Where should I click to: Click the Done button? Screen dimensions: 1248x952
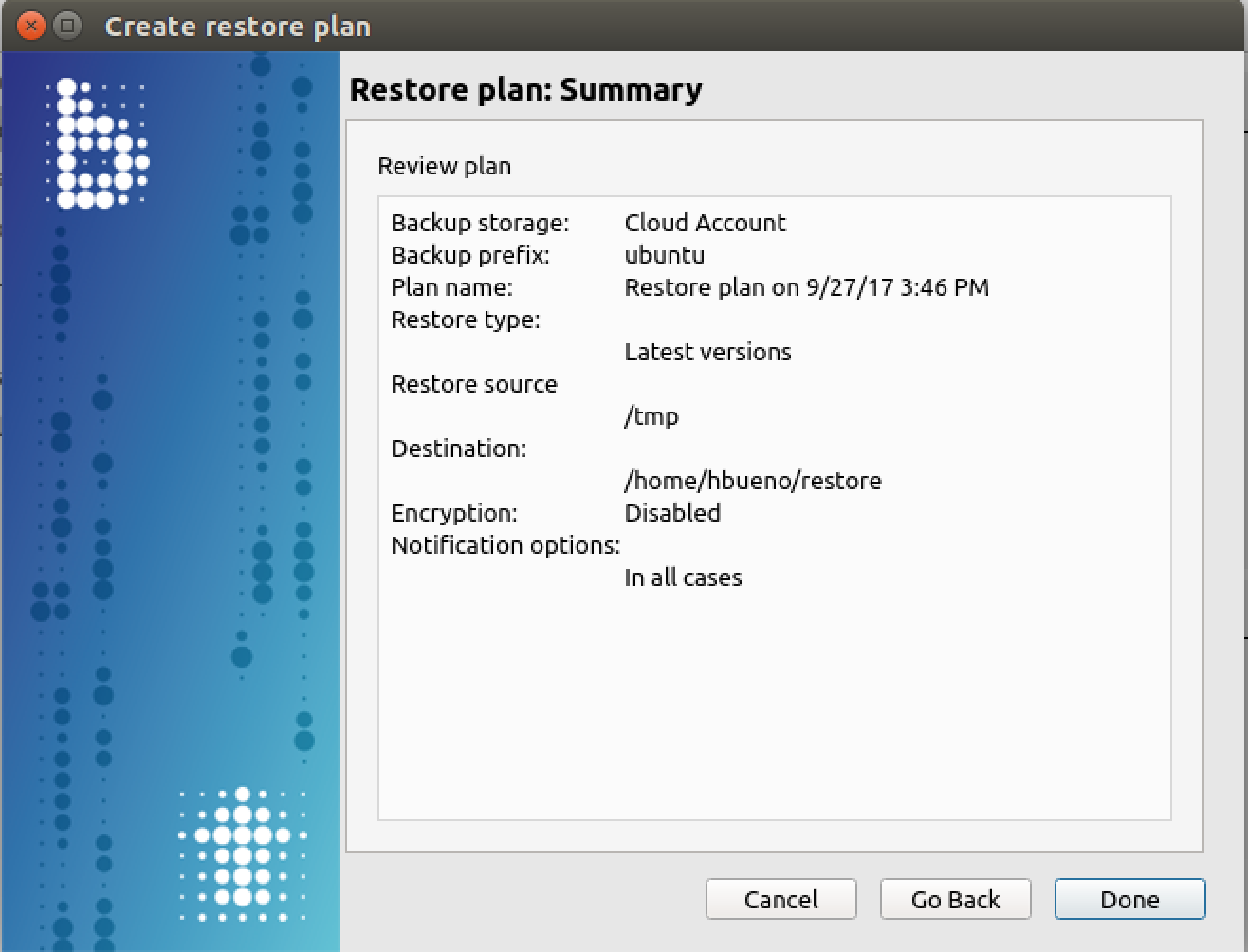(1129, 899)
